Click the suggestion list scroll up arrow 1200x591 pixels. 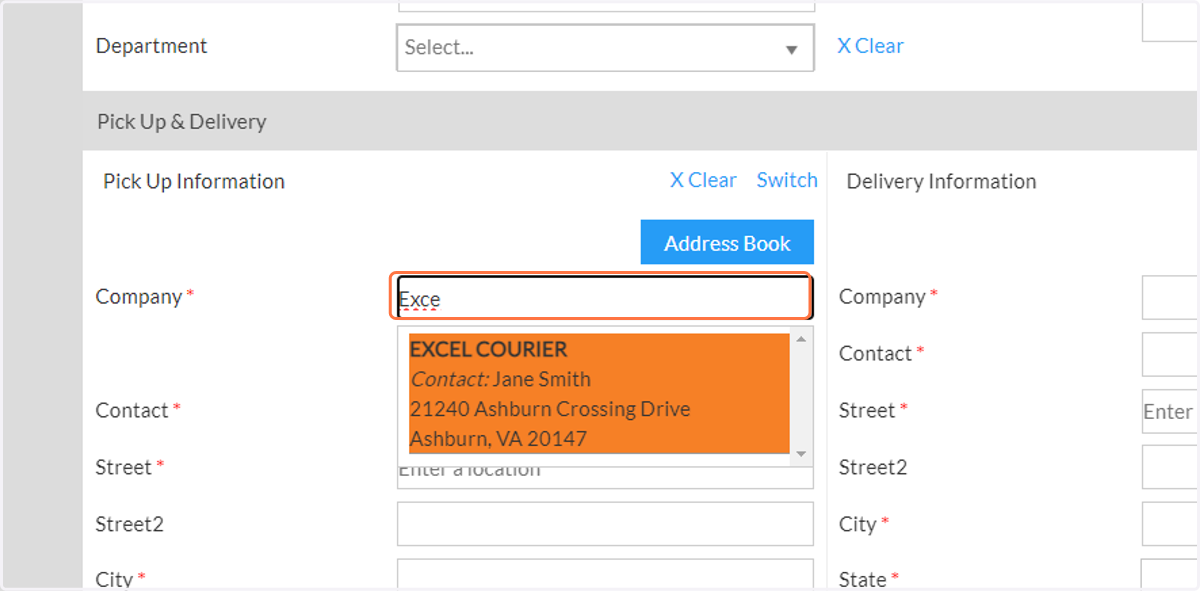[x=800, y=339]
